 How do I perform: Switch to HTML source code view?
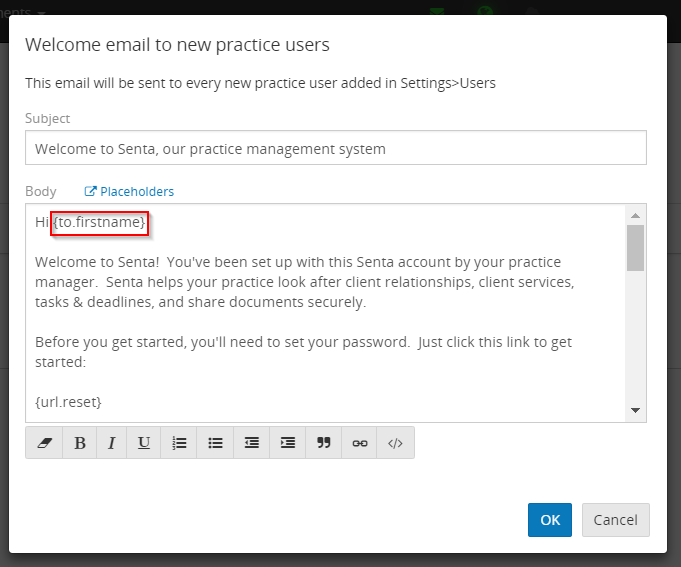tap(395, 443)
